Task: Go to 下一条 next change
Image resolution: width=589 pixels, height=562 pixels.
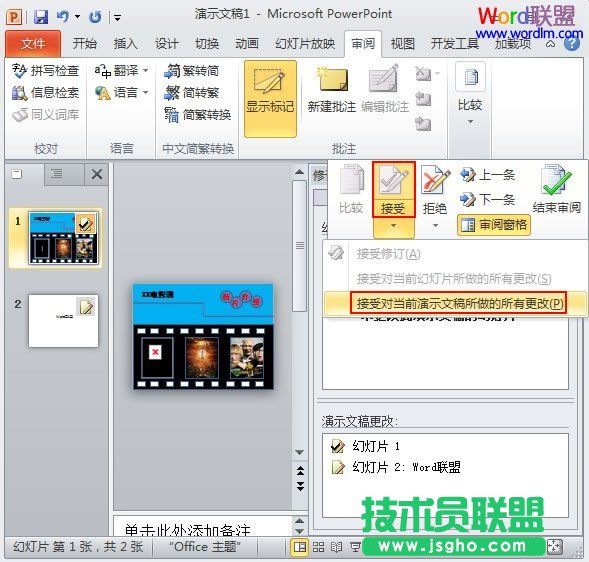Action: coord(488,199)
